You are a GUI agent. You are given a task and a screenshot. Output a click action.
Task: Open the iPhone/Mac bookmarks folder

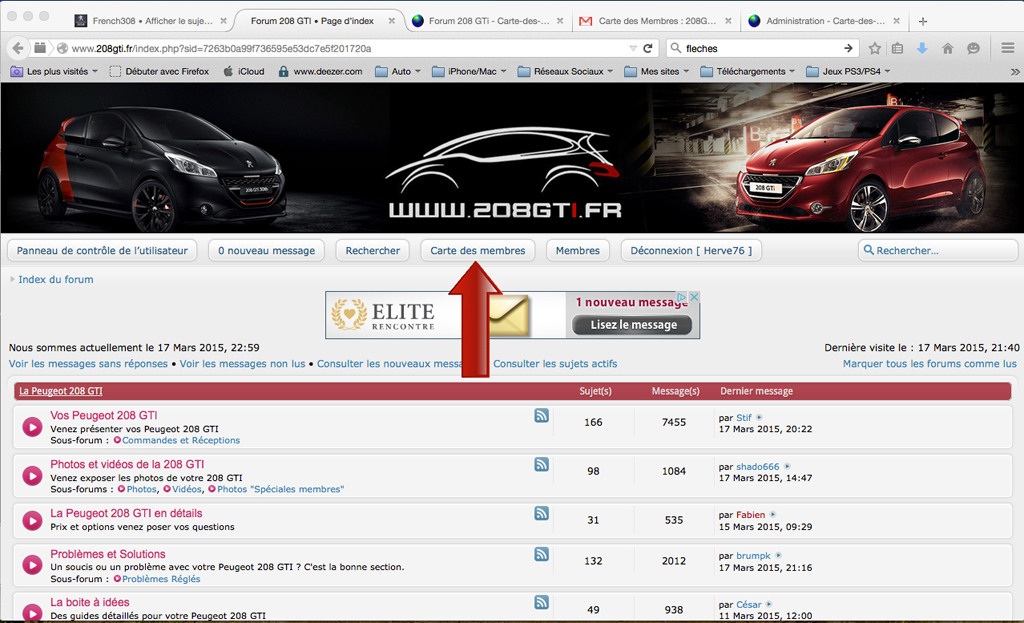(469, 71)
